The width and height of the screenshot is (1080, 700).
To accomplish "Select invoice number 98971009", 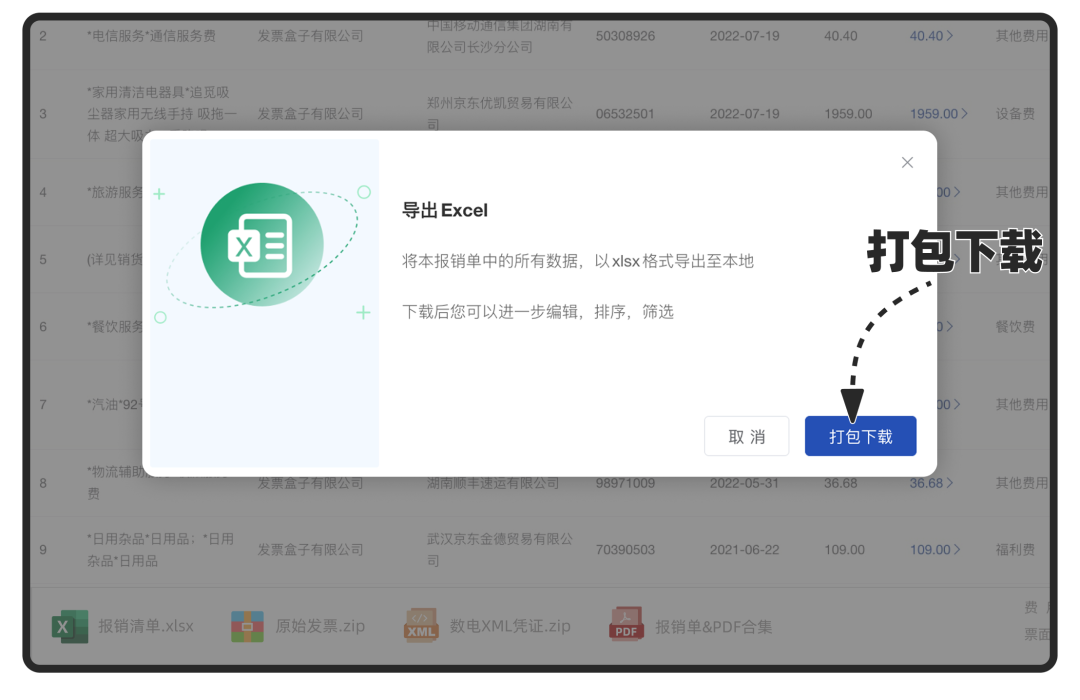I will [x=625, y=483].
